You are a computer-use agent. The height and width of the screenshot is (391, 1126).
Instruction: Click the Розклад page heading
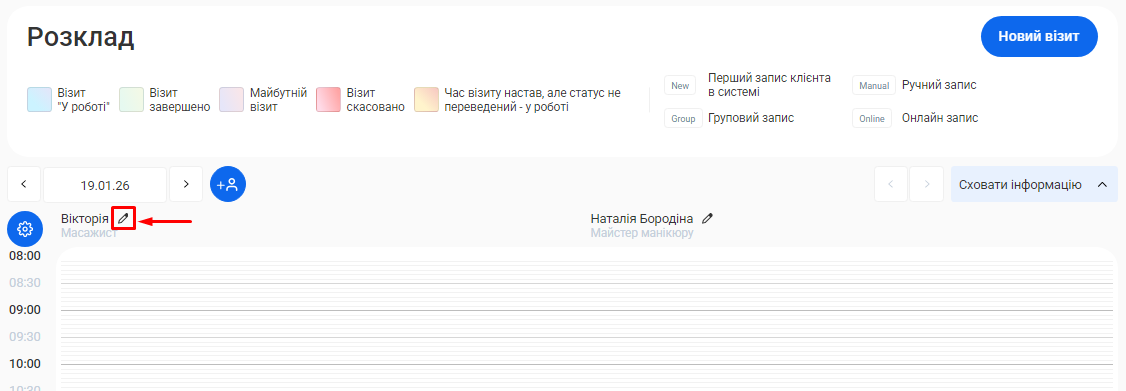tap(80, 37)
